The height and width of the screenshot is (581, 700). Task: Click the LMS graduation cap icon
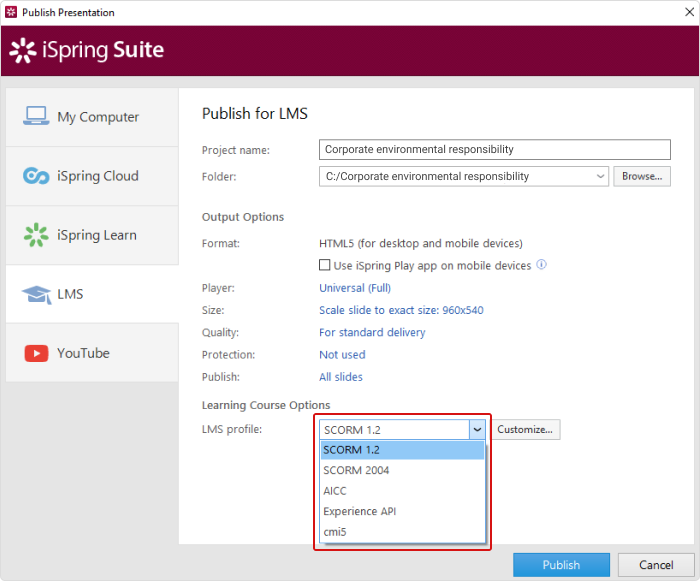coord(37,295)
